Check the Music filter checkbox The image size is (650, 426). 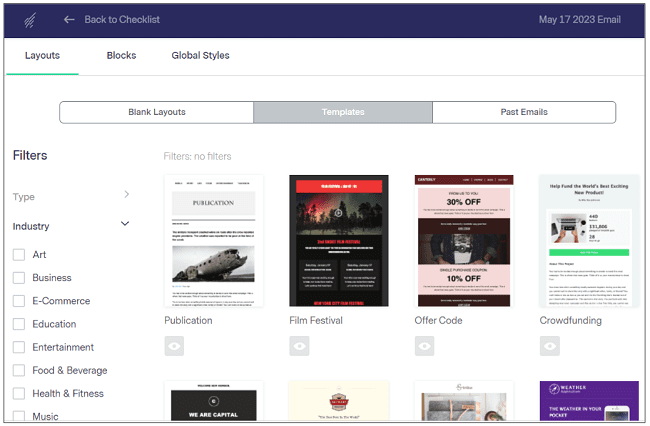19,416
